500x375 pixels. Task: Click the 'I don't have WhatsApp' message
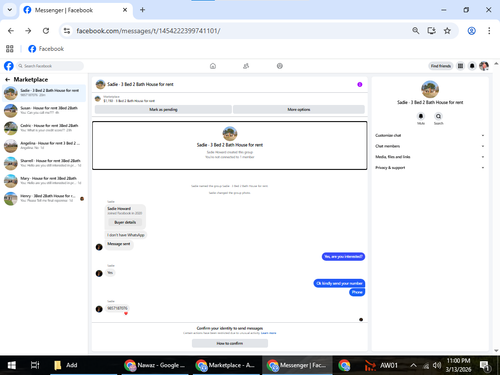126,235
